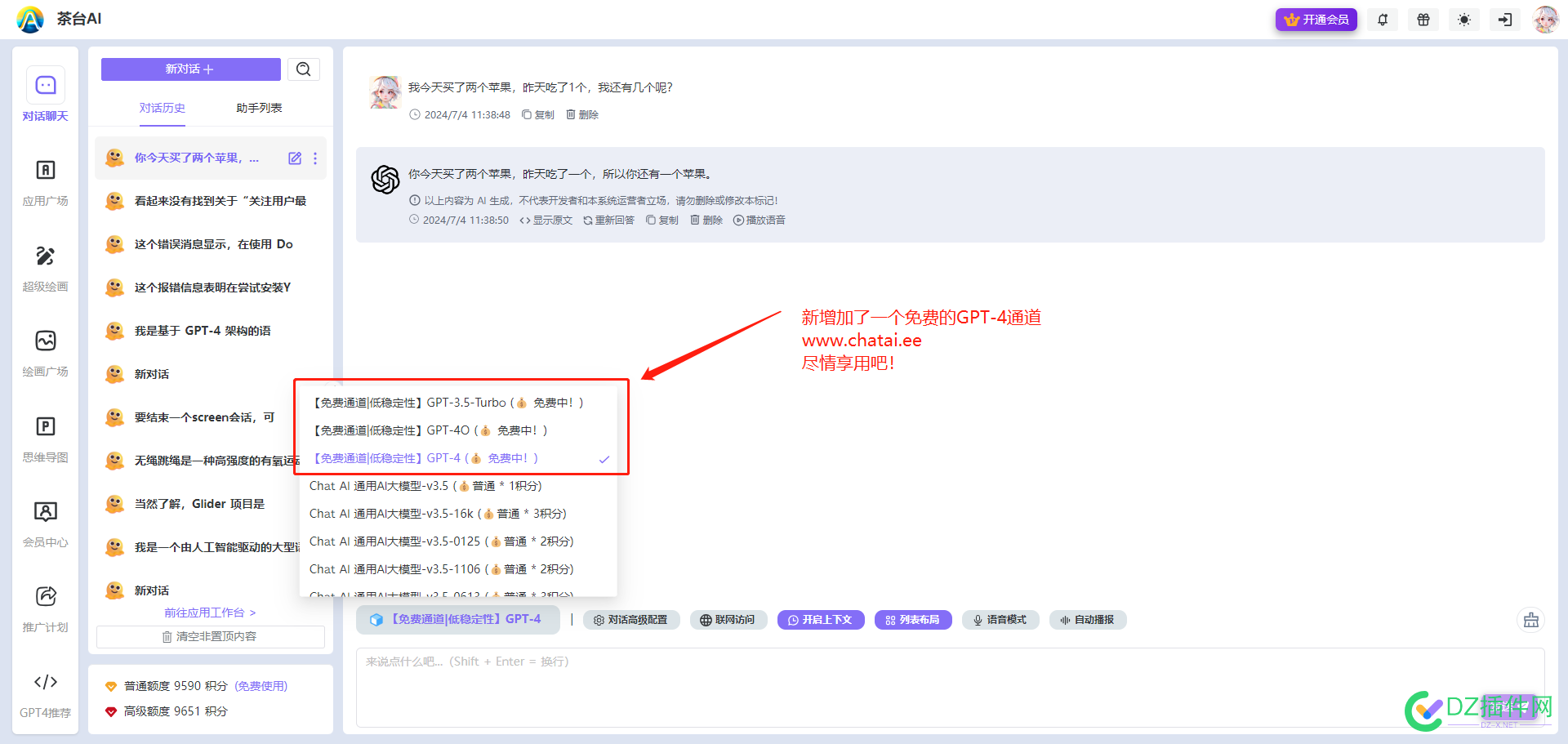Screen dimensions: 1568x744
Task: Toggle 自动播报 auto broadcast
Action: (1088, 620)
